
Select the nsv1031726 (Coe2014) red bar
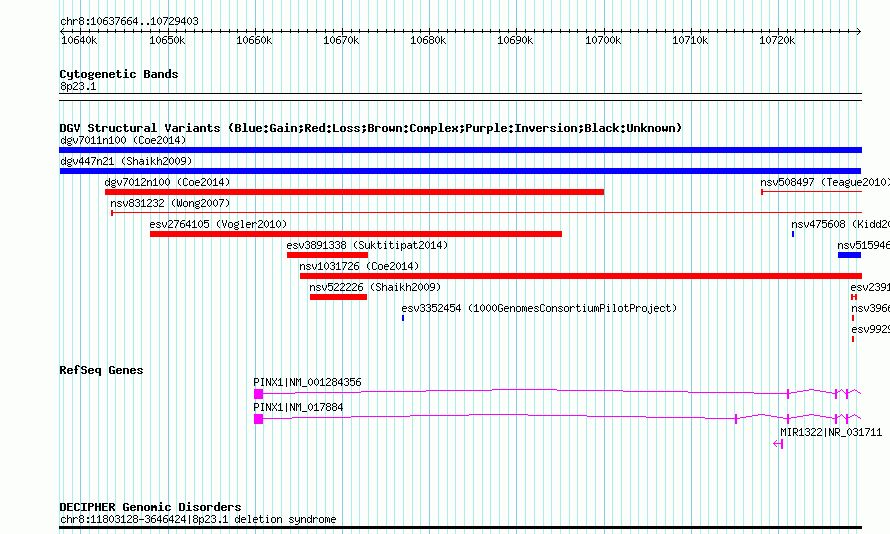(x=581, y=276)
